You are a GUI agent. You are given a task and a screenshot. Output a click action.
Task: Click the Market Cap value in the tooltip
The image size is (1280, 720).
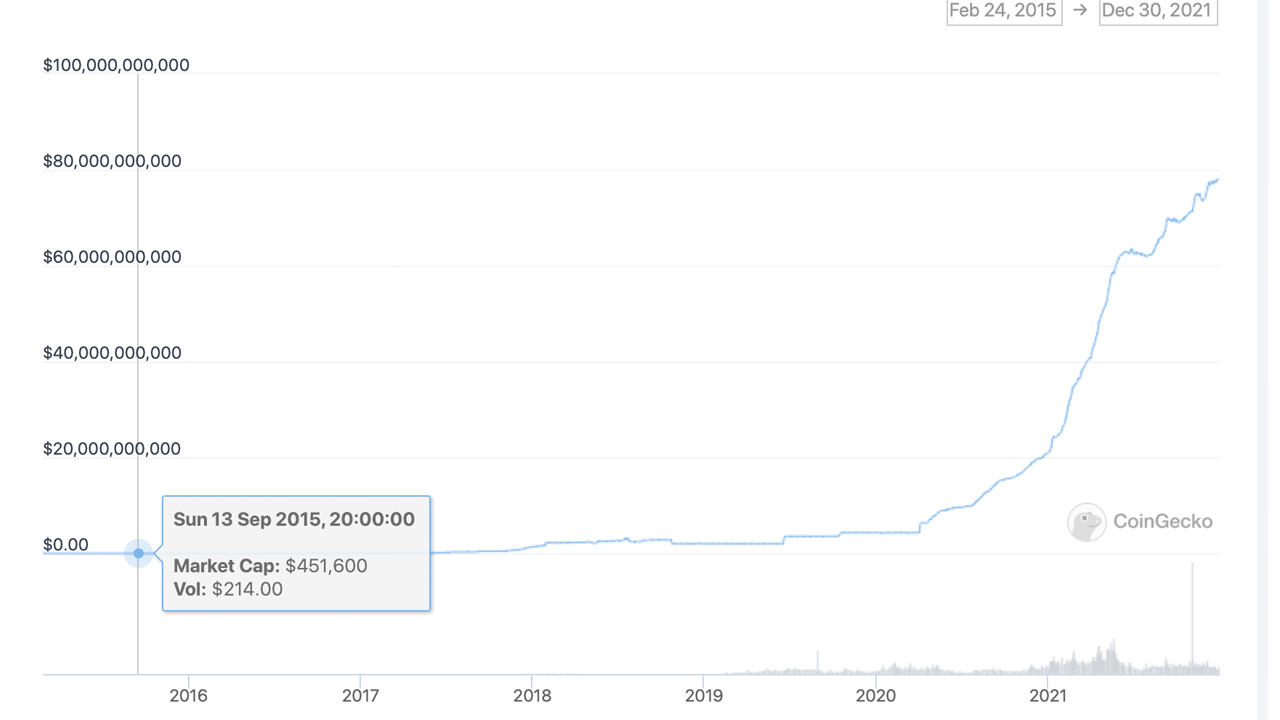click(x=270, y=565)
